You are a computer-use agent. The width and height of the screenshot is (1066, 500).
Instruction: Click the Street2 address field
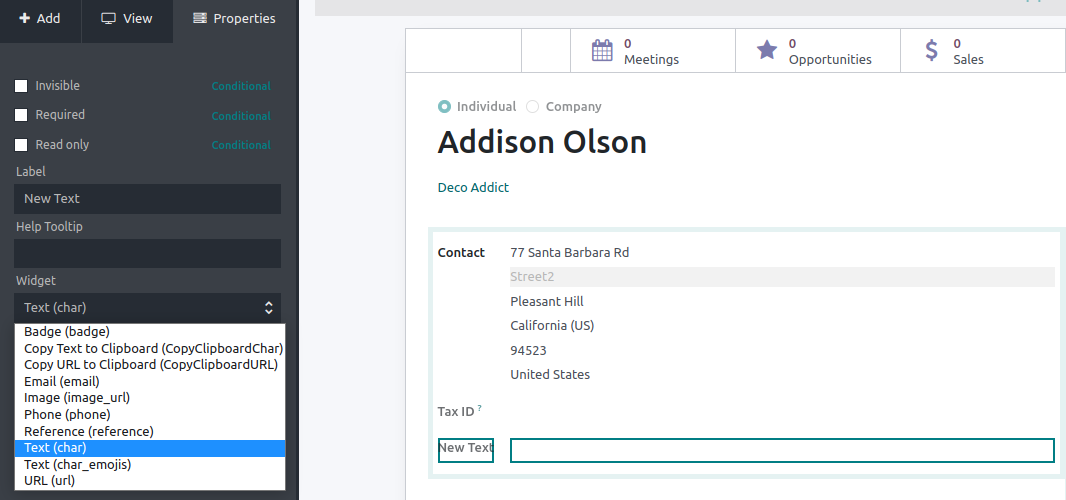783,277
